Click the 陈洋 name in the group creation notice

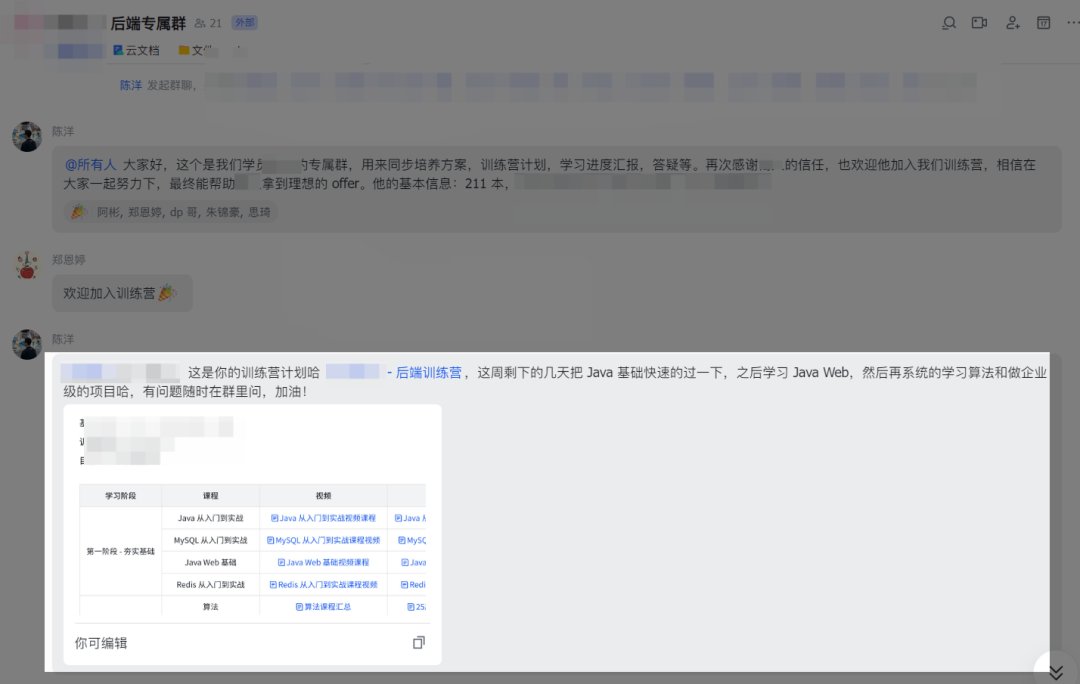point(131,85)
